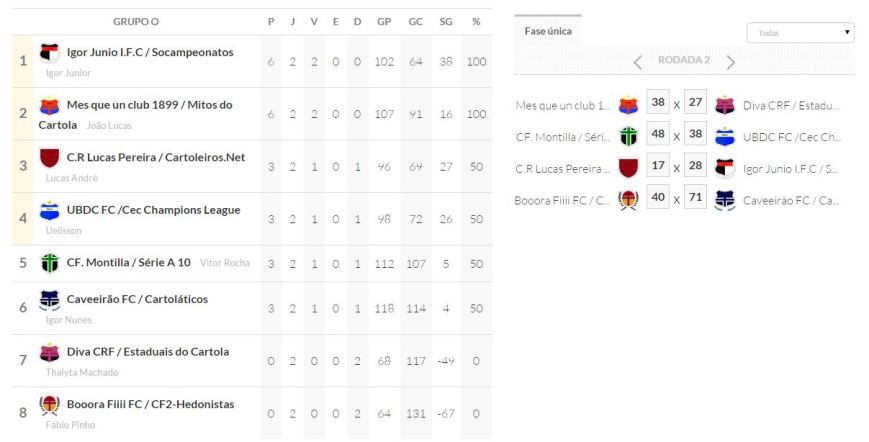Go to next round with right chevron
This screenshot has height=442, width=869.
pyautogui.click(x=731, y=62)
